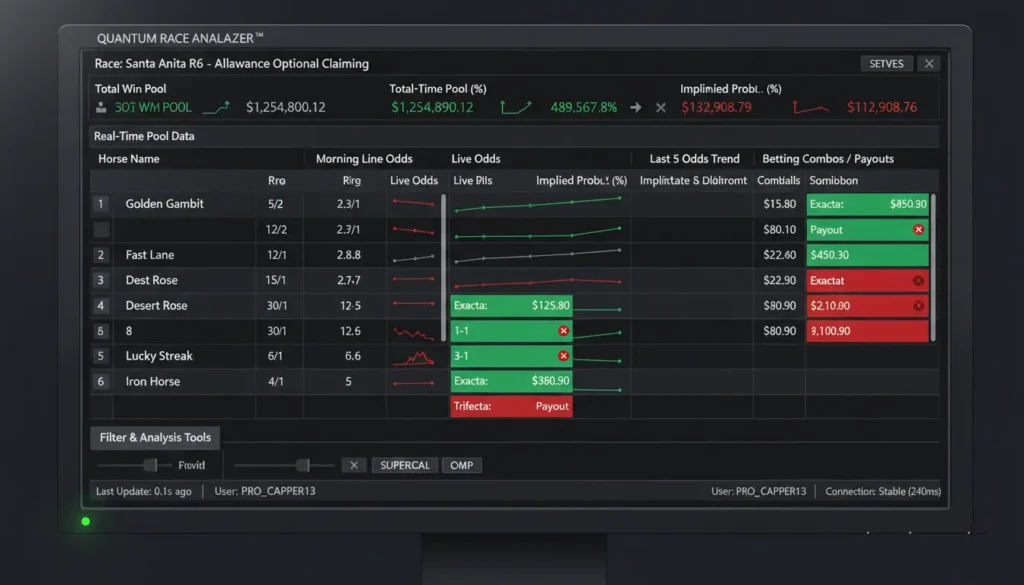This screenshot has height=585, width=1024.
Task: Select the Dest Rose horse name
Action: point(152,281)
